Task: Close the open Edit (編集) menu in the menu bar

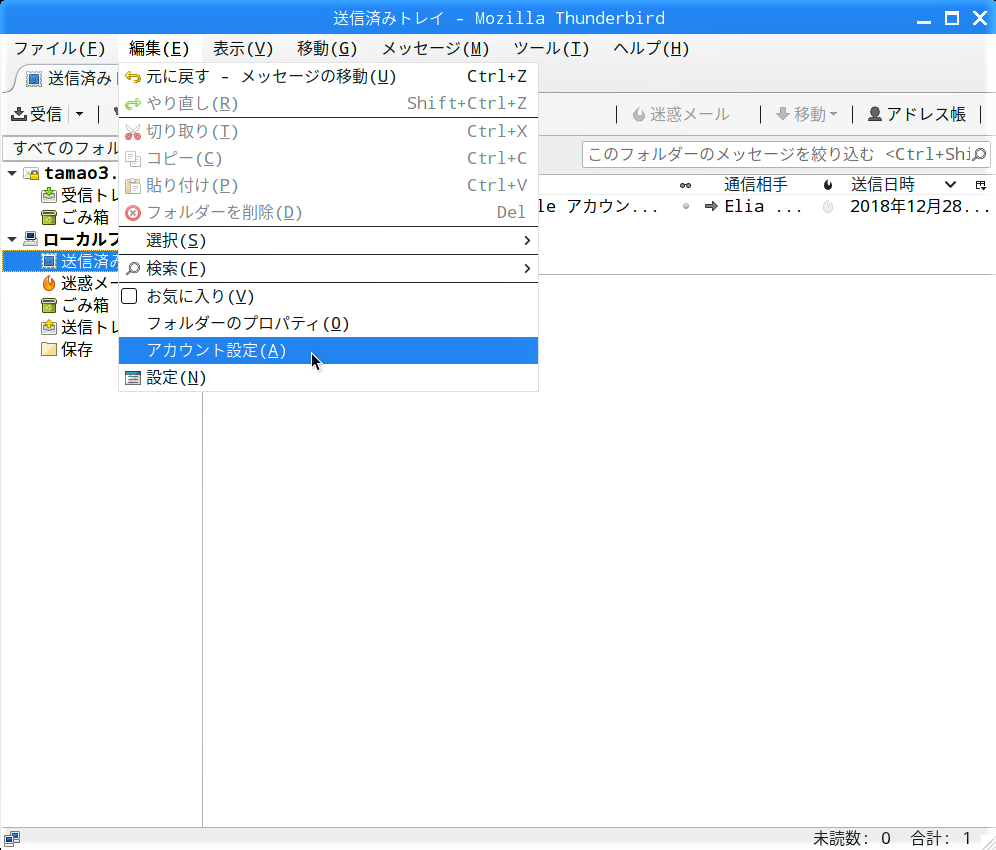Action: 159,48
